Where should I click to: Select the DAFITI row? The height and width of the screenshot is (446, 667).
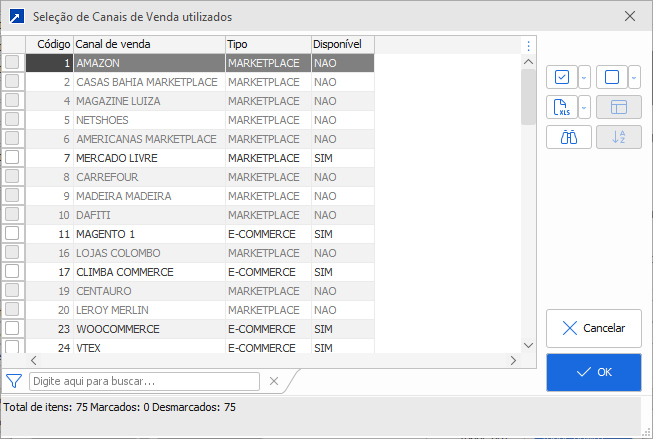click(x=200, y=215)
